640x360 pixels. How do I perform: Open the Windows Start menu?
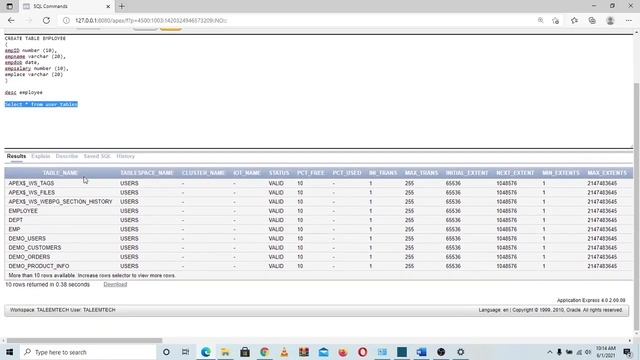tap(9, 352)
